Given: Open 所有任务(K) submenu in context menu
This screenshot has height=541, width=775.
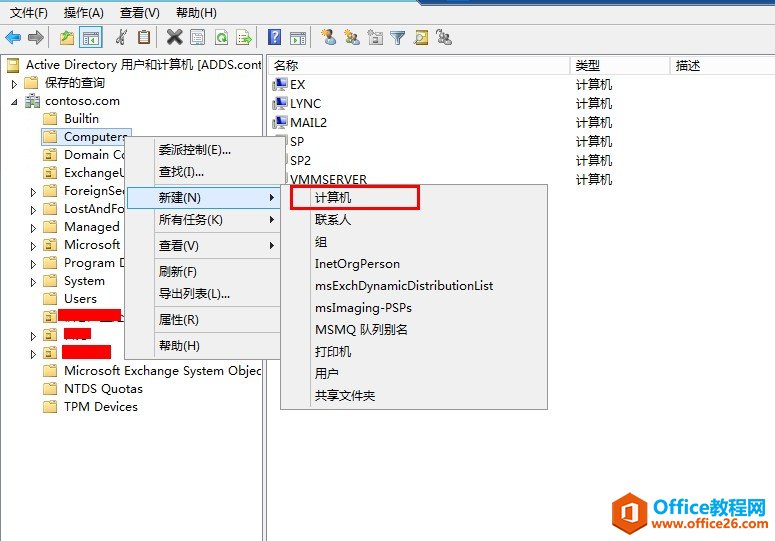Looking at the screenshot, I should [204, 219].
